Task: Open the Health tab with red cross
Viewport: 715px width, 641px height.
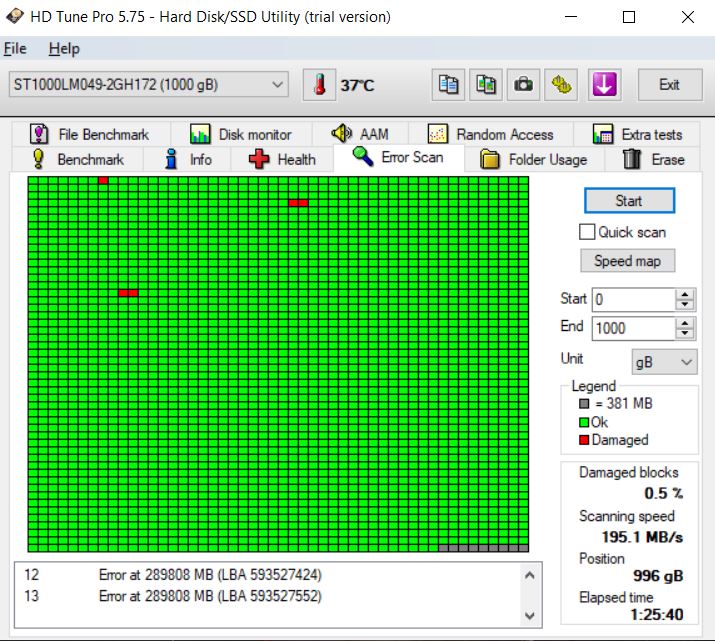Action: (x=283, y=159)
